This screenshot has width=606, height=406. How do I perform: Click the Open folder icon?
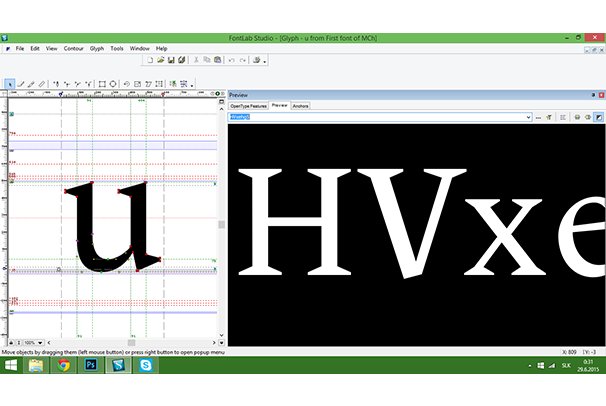click(160, 60)
